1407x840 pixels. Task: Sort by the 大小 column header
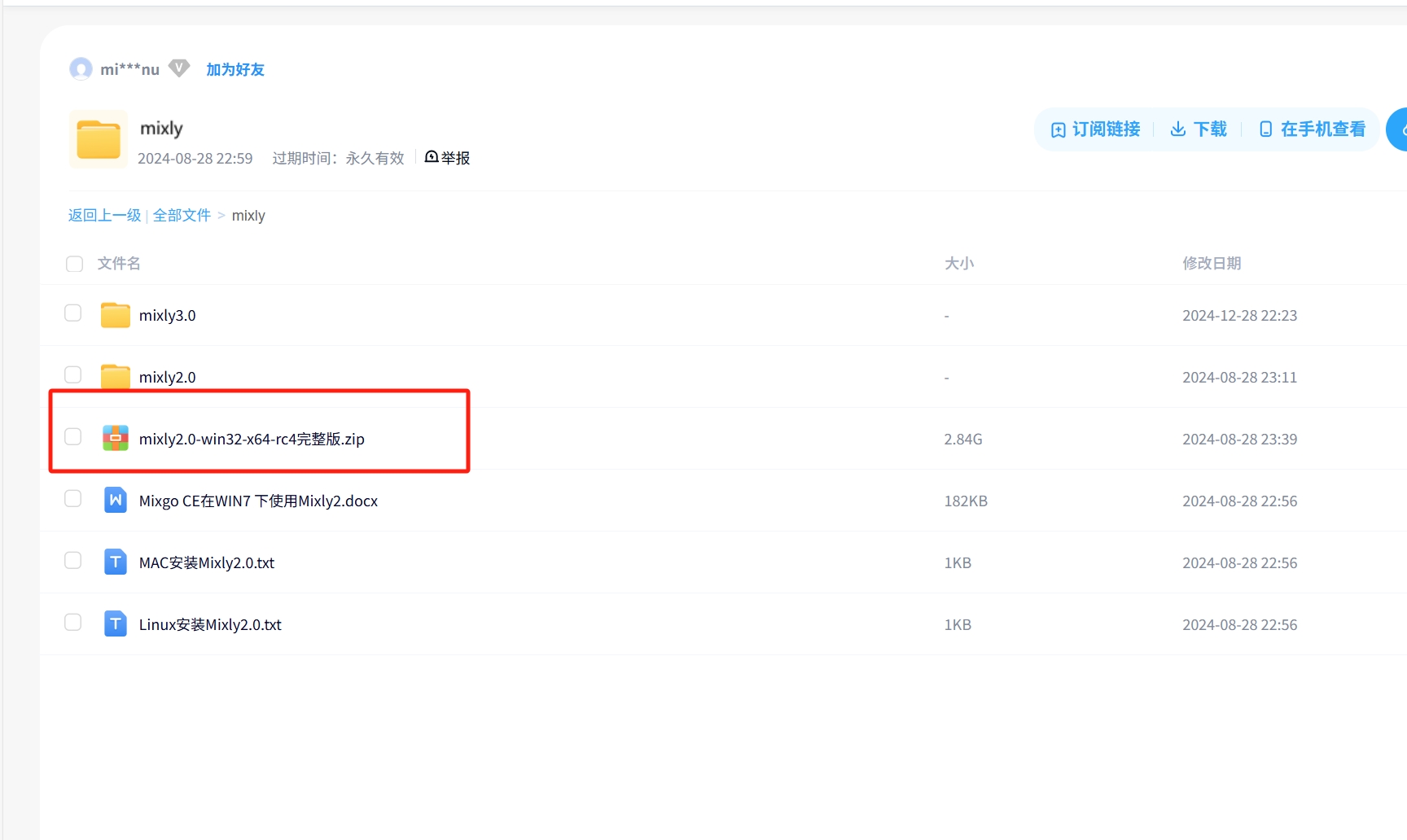[x=959, y=263]
